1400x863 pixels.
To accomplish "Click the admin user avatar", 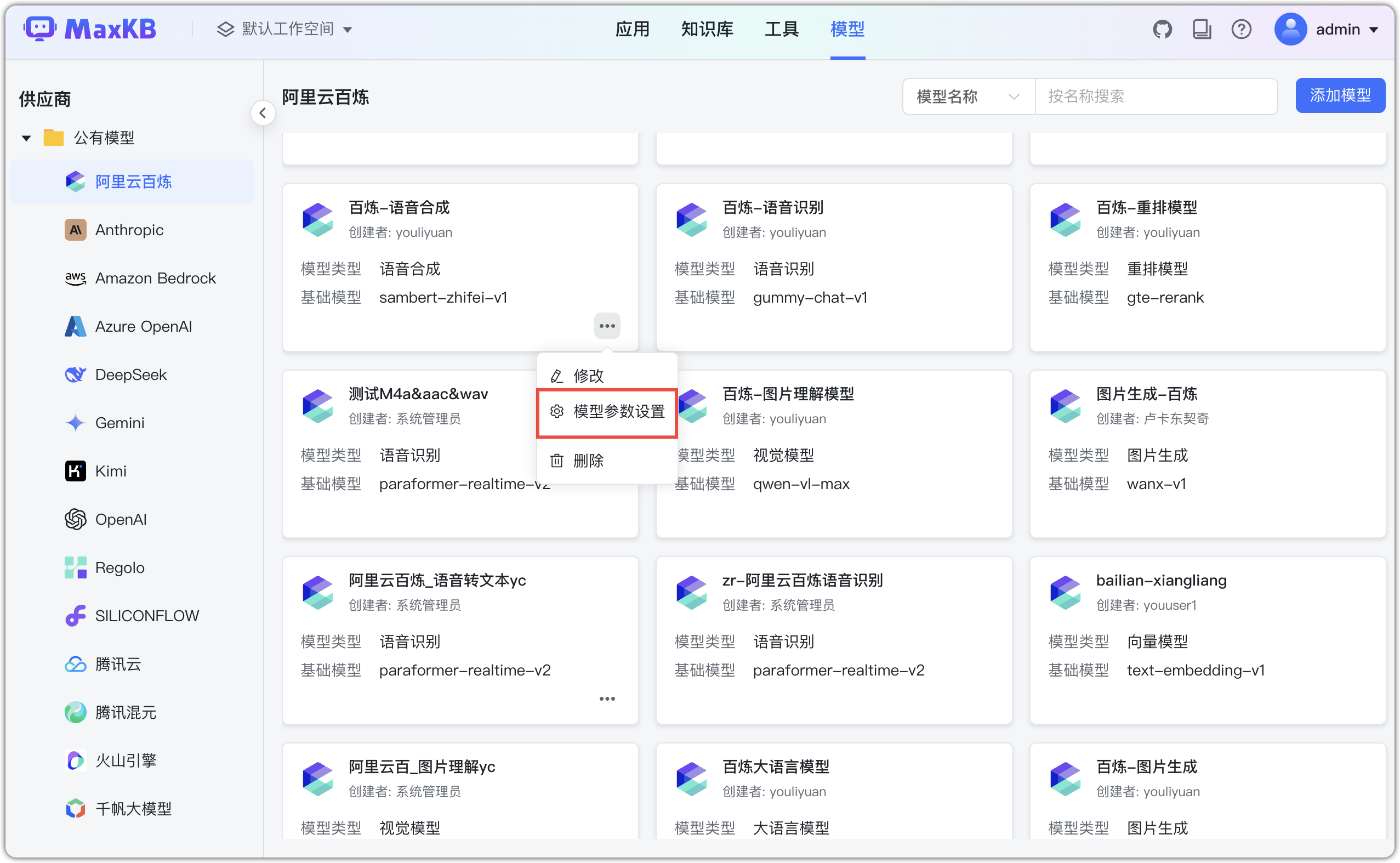I will point(1290,29).
